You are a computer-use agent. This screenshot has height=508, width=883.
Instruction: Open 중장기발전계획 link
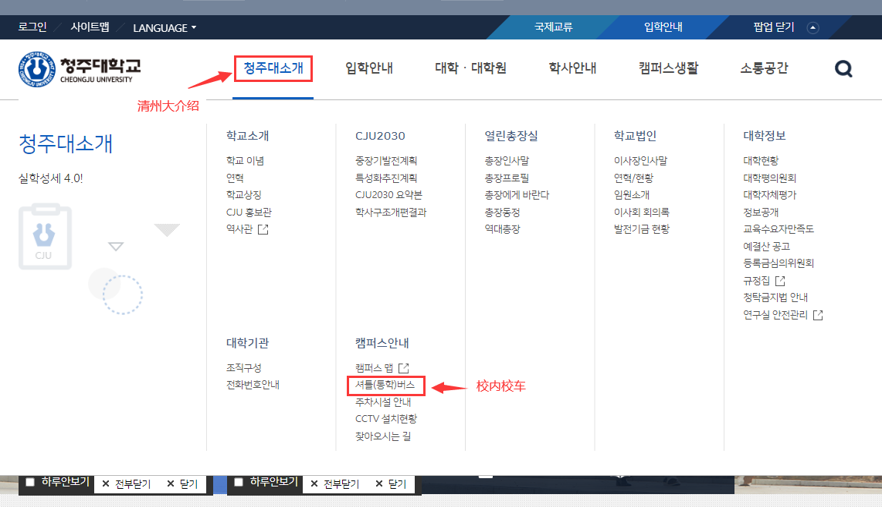click(386, 161)
